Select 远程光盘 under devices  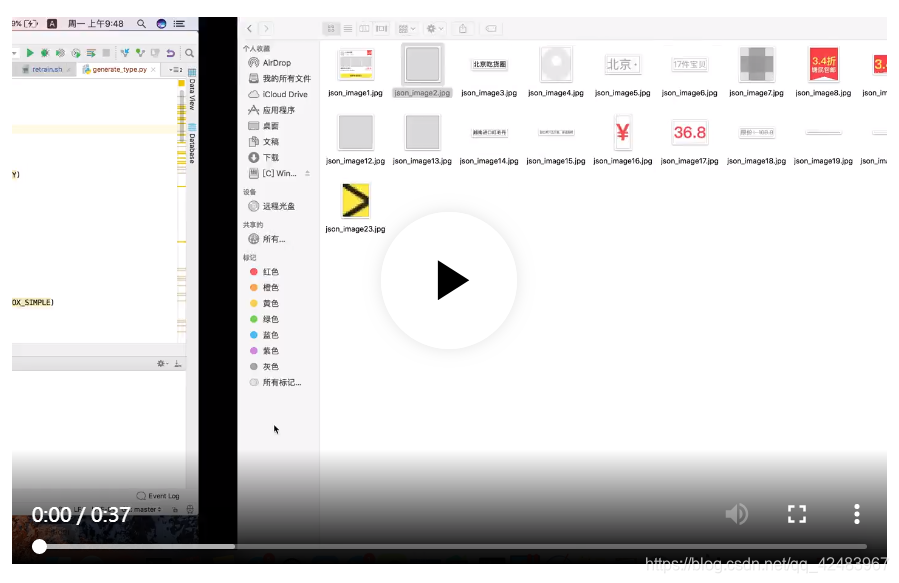[272, 206]
